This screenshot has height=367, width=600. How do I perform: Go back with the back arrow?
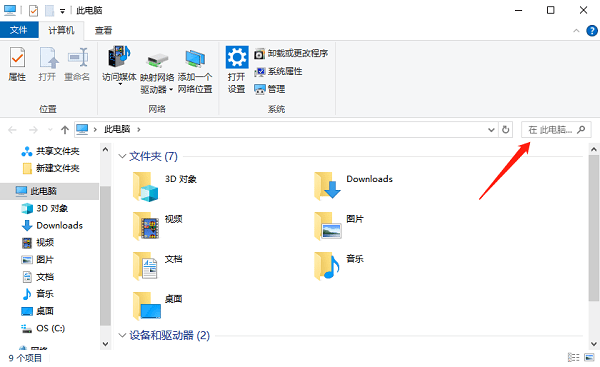coord(12,130)
